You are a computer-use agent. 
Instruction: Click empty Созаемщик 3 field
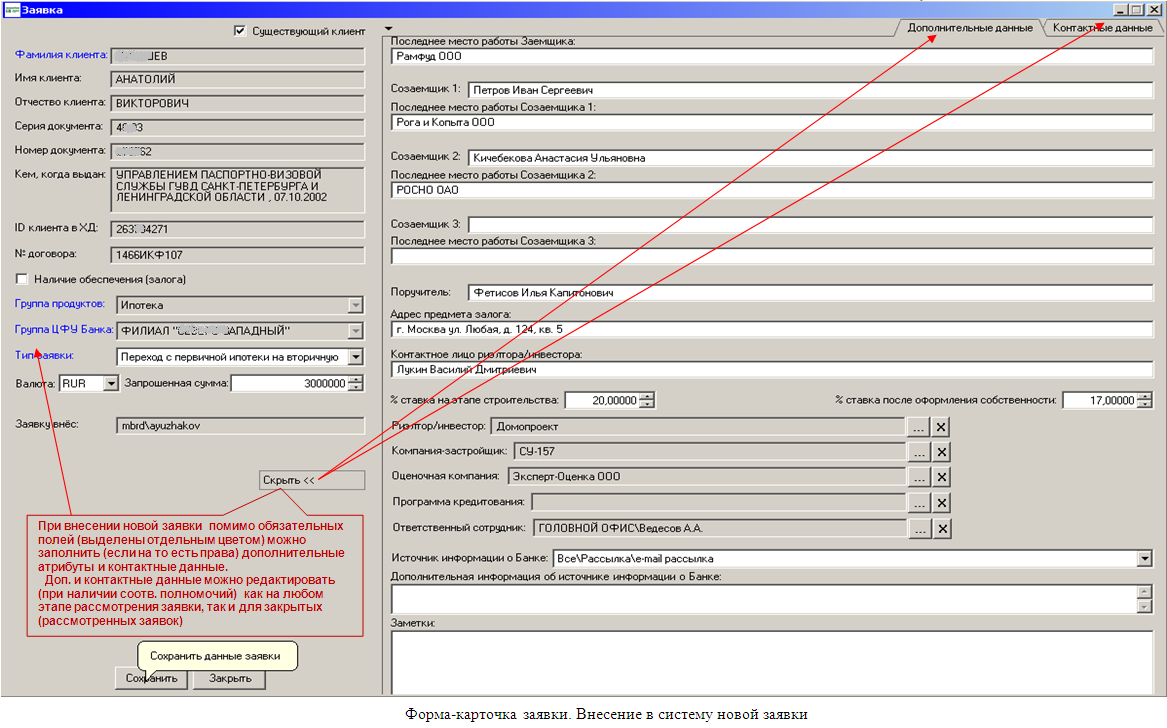[x=810, y=224]
